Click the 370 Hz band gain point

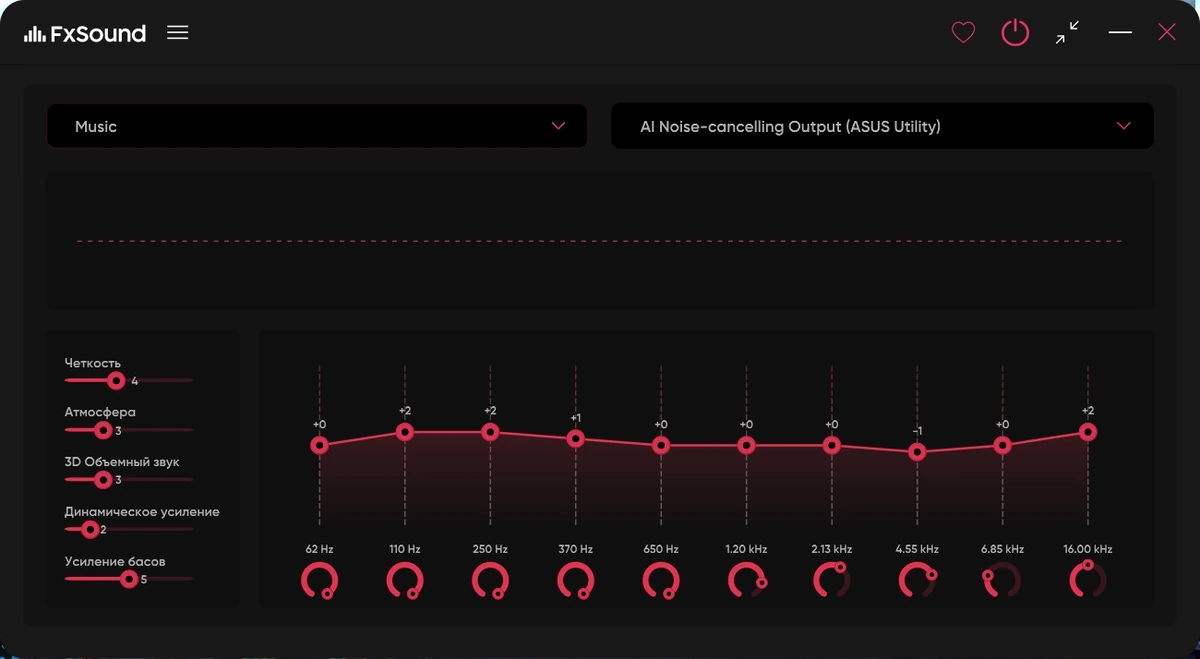[x=575, y=438]
